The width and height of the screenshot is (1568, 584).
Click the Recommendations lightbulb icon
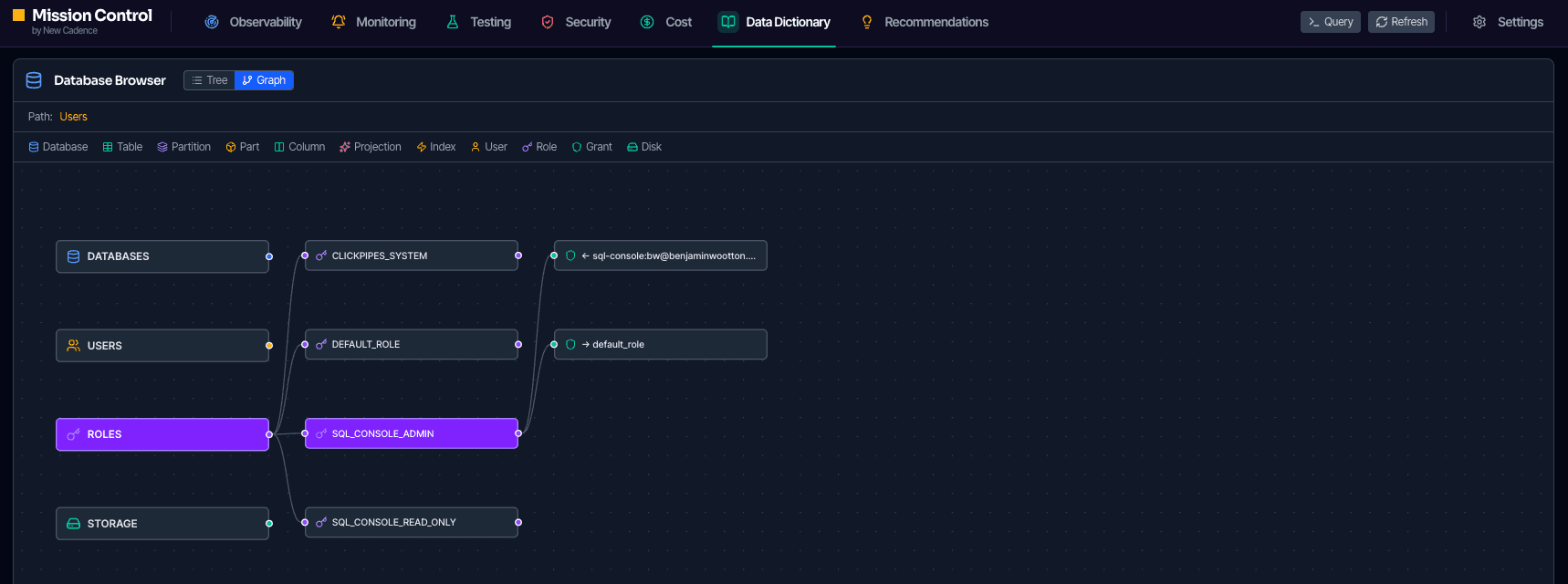867,22
